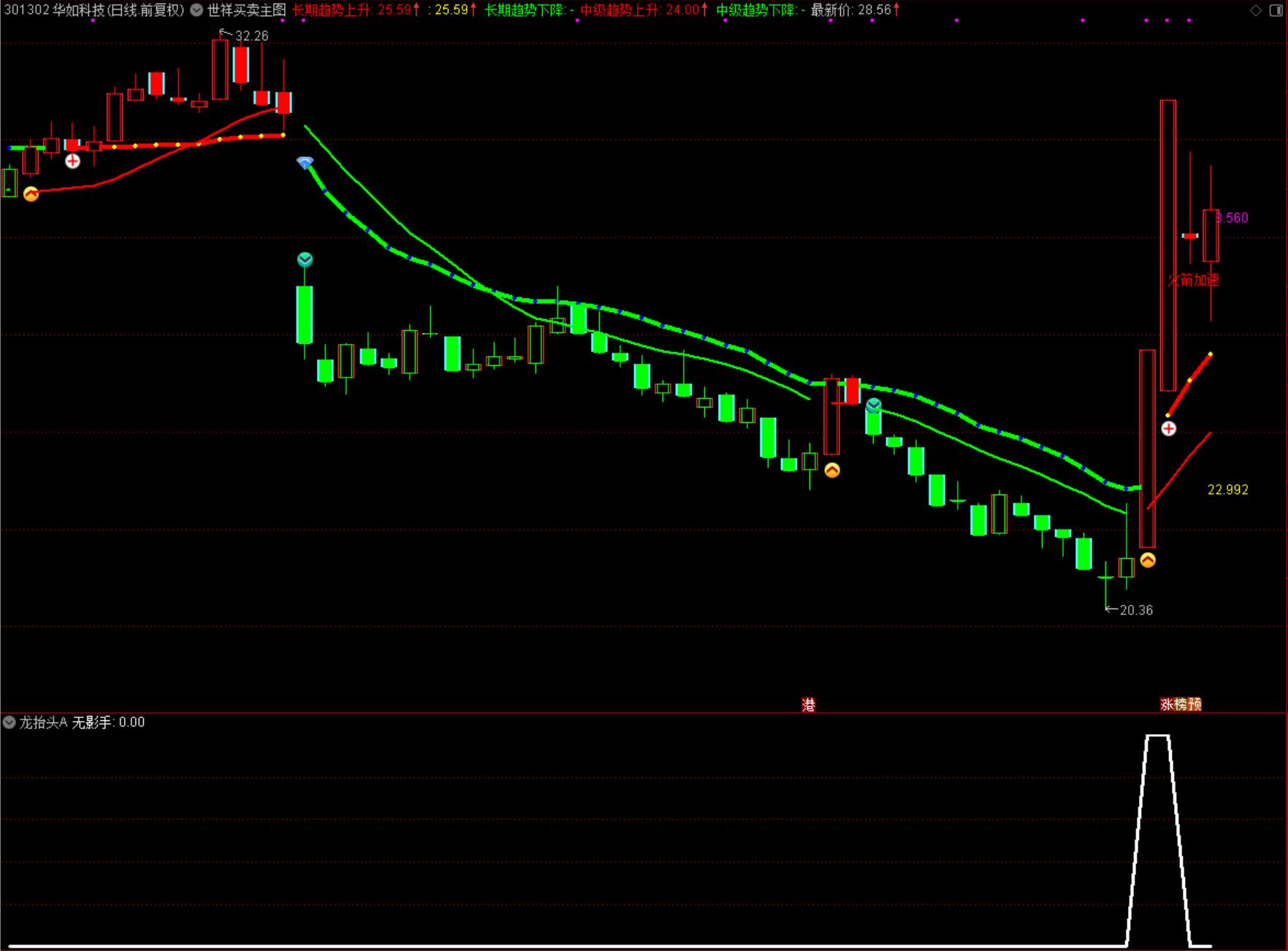Viewport: 1288px width, 951px height.
Task: Click the 最新价 28.56 value
Action: [856, 10]
